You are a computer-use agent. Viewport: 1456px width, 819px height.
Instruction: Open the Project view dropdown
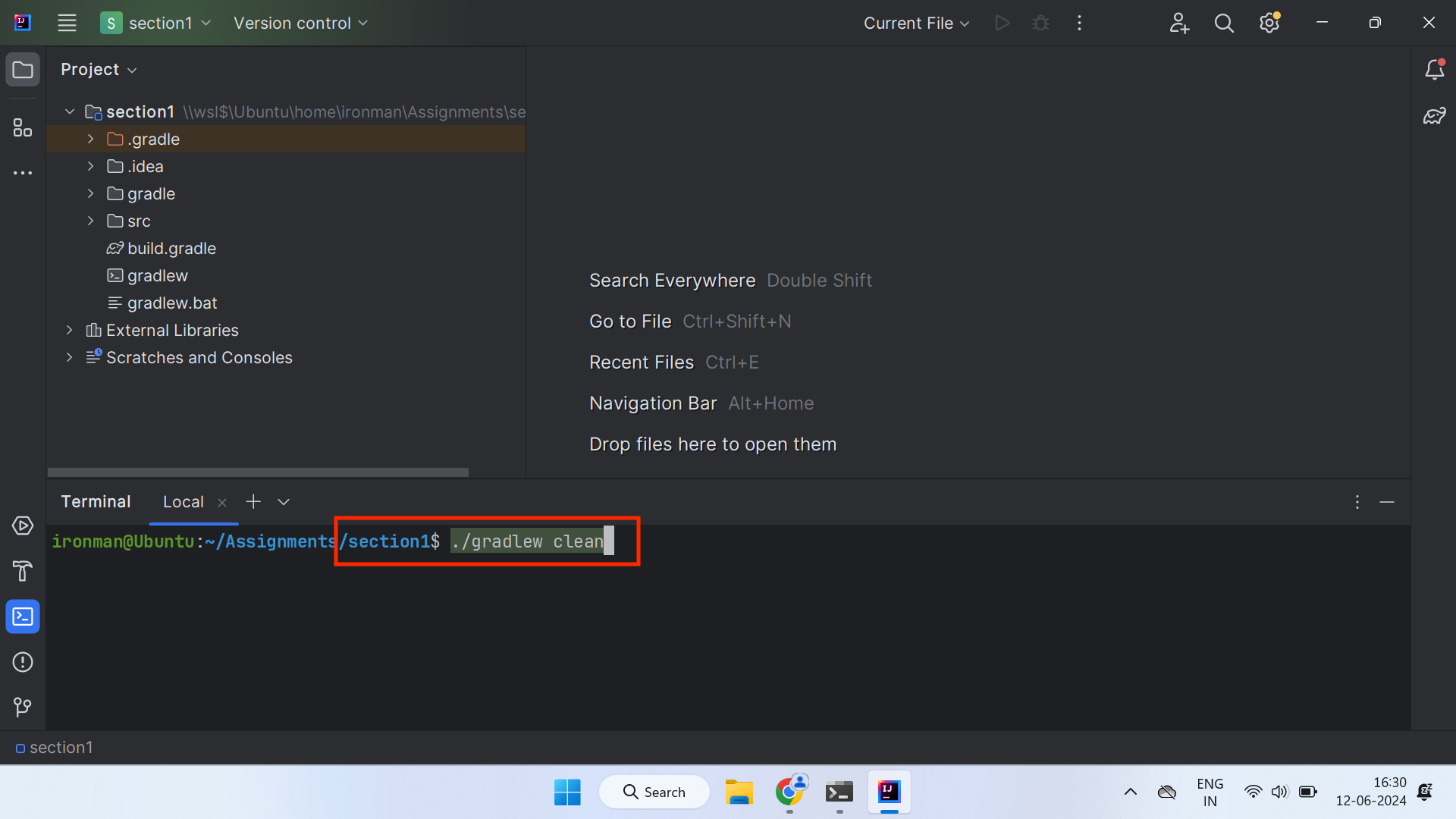[x=99, y=70]
